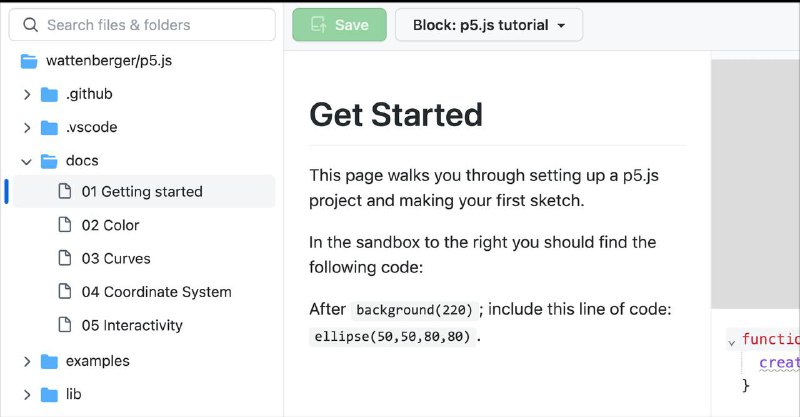Collapse the docs folder chevron
This screenshot has height=417, width=800.
click(x=27, y=161)
